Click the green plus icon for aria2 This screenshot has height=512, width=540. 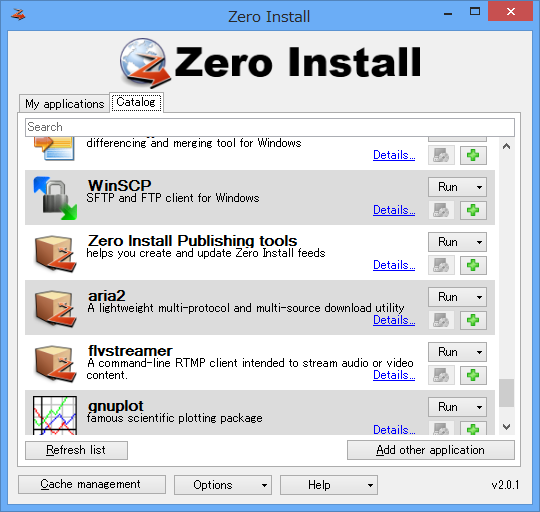click(x=473, y=320)
